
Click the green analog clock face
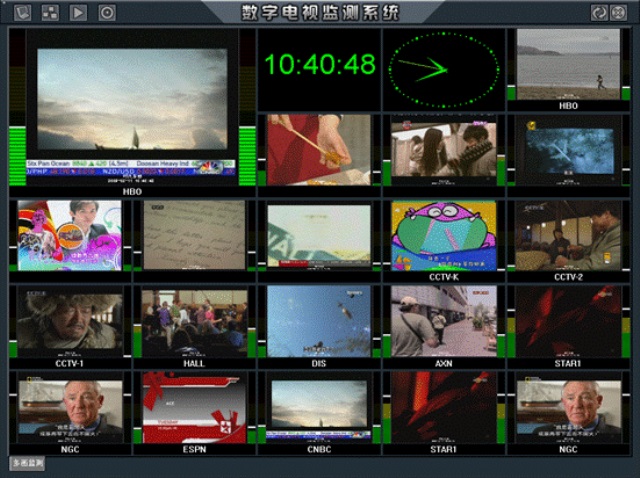(444, 70)
